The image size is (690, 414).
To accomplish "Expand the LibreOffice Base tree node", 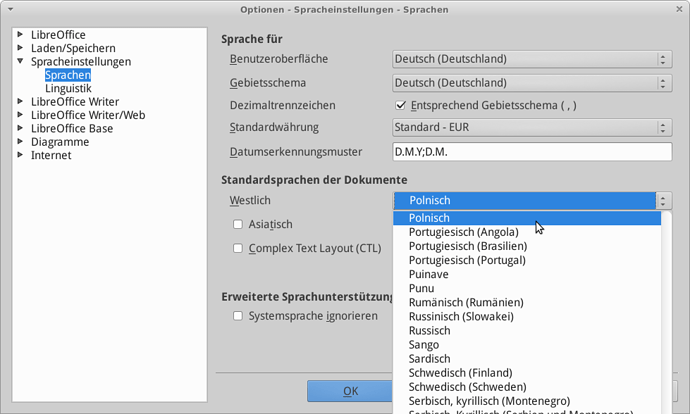I will coord(20,128).
